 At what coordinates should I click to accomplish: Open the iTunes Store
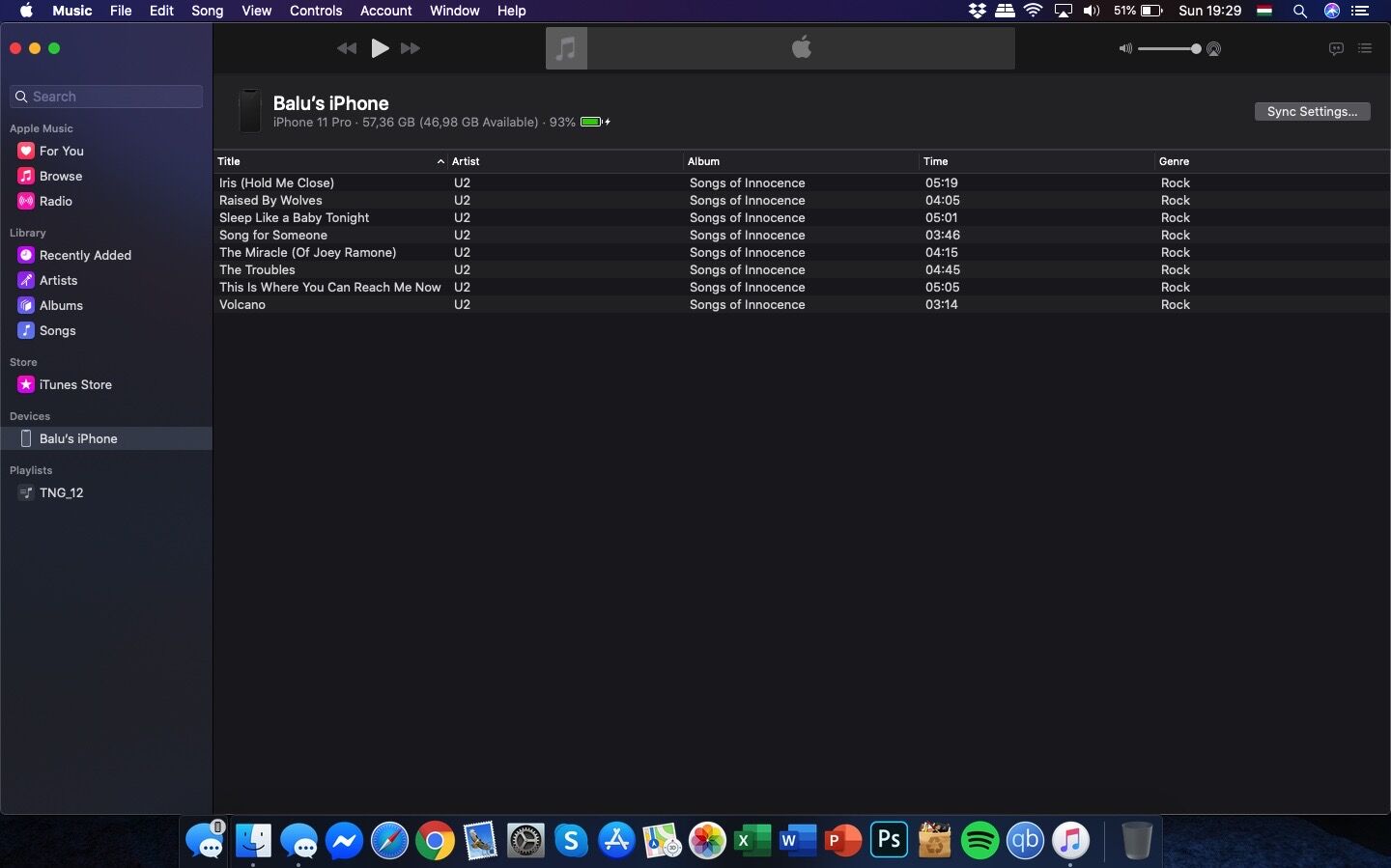75,384
